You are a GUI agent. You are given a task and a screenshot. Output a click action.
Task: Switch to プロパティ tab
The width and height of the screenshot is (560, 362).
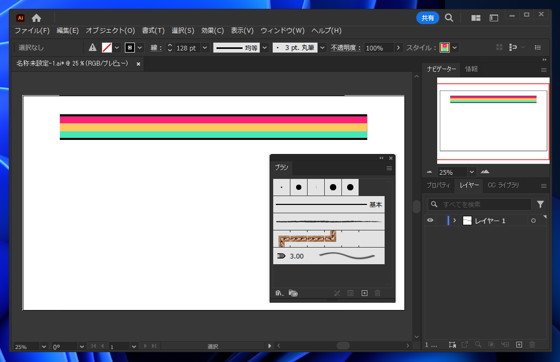click(438, 185)
